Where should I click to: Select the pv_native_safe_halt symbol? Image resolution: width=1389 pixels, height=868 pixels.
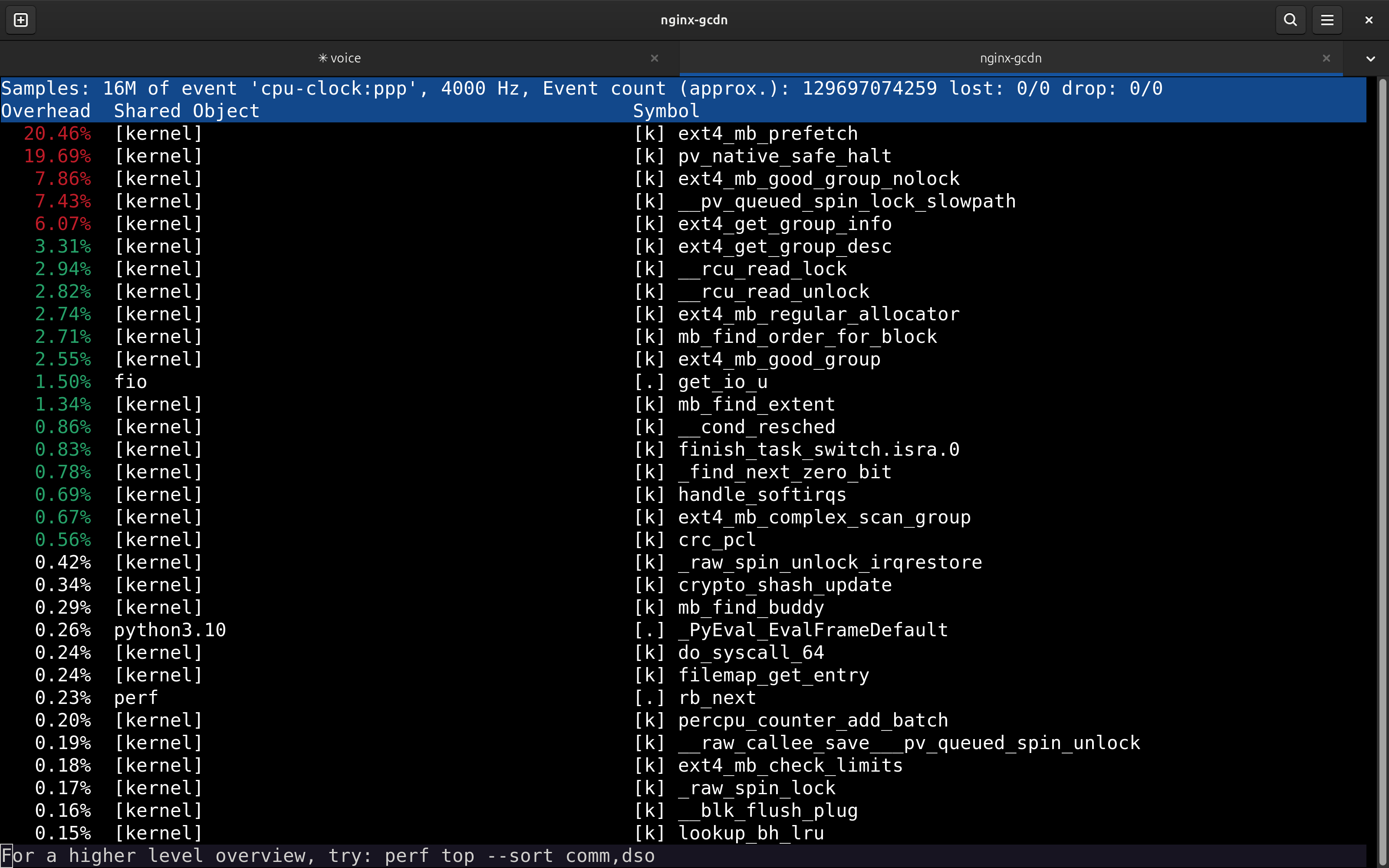click(x=784, y=156)
